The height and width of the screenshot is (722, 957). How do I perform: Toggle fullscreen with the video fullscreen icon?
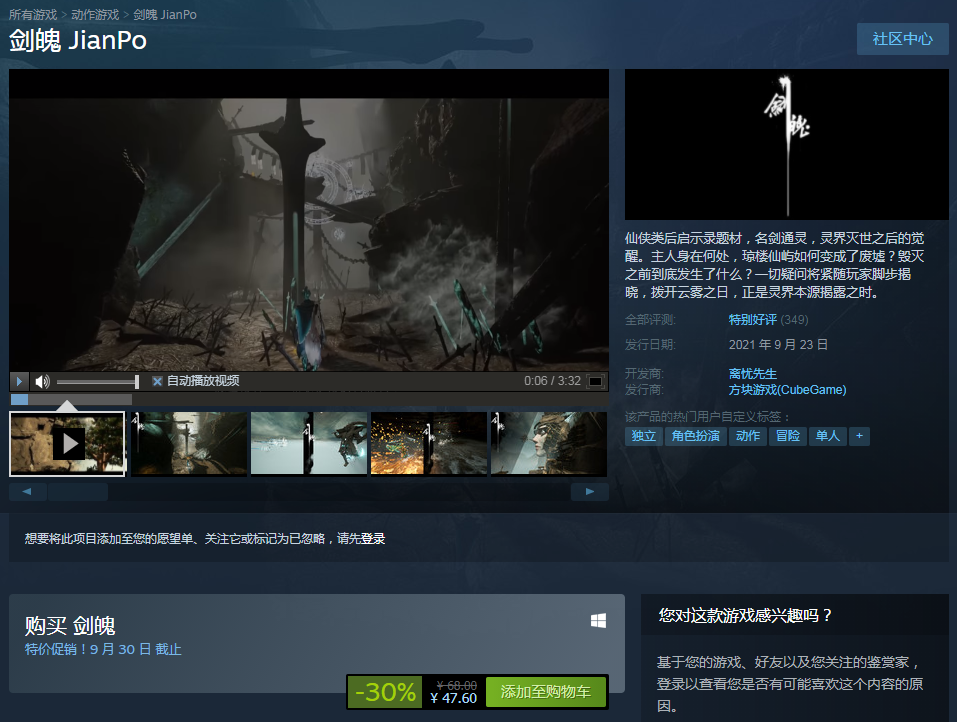tap(595, 381)
